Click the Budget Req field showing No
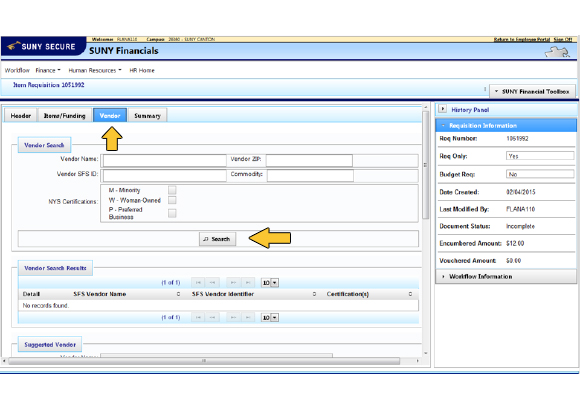This screenshot has height=410, width=580. point(540,174)
